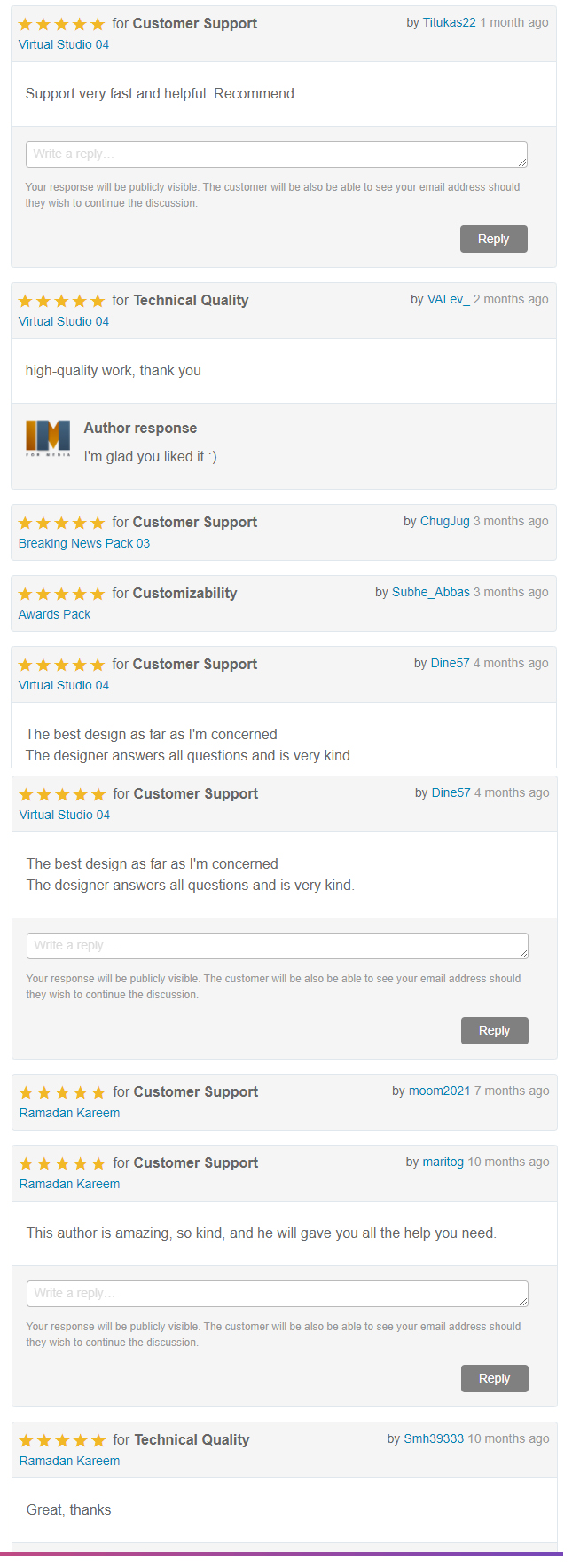The image size is (572, 1568).
Task: Reply to Titukas22's review
Action: tap(493, 239)
